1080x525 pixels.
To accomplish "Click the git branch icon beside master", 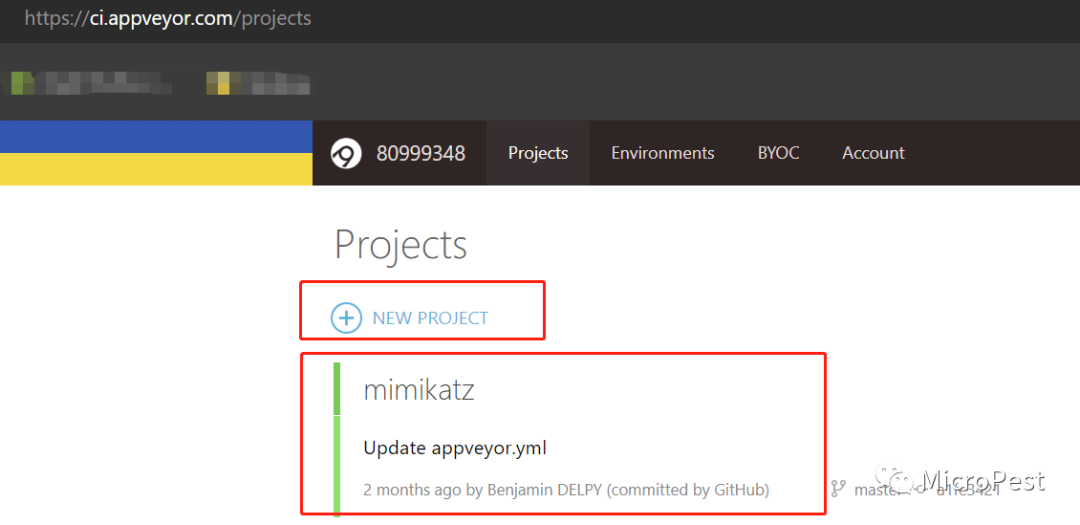I will click(838, 489).
